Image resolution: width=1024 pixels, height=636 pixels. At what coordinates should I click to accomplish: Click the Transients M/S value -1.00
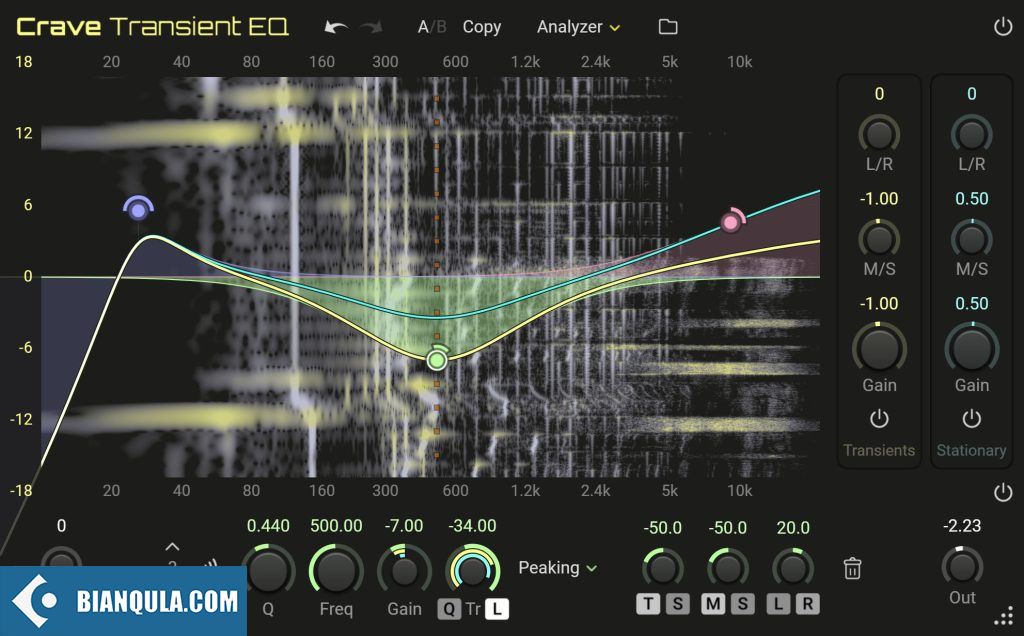(879, 199)
